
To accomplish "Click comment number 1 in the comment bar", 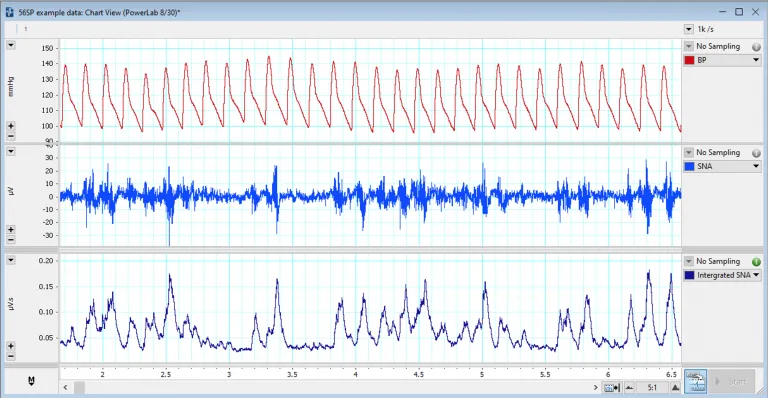I will click(25, 29).
